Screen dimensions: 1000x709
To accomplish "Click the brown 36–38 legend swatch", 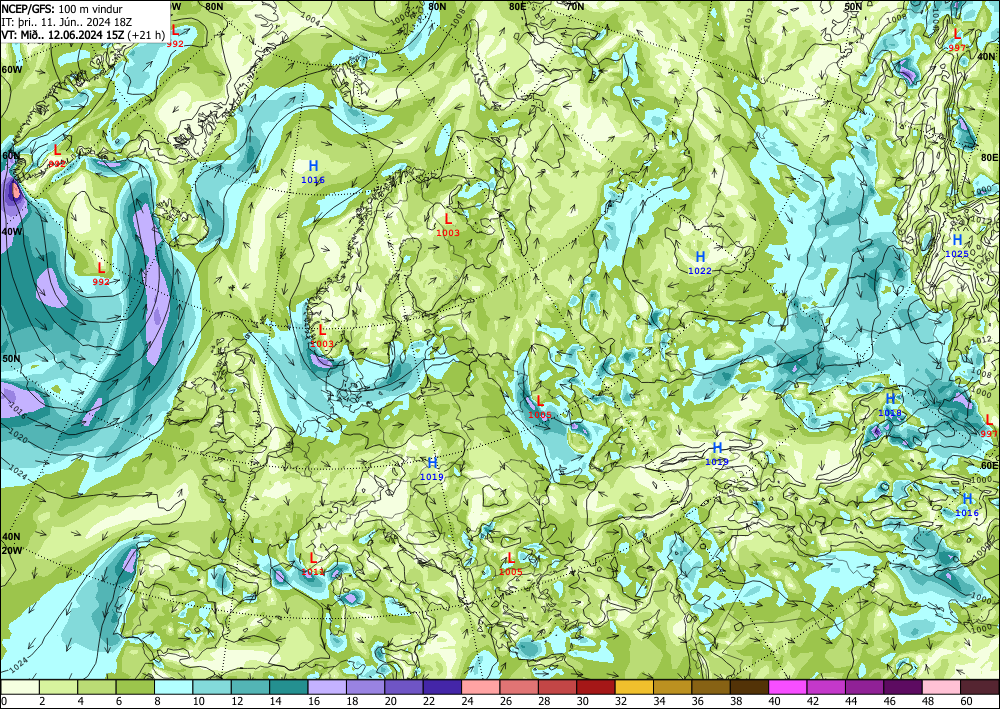I will [x=711, y=687].
